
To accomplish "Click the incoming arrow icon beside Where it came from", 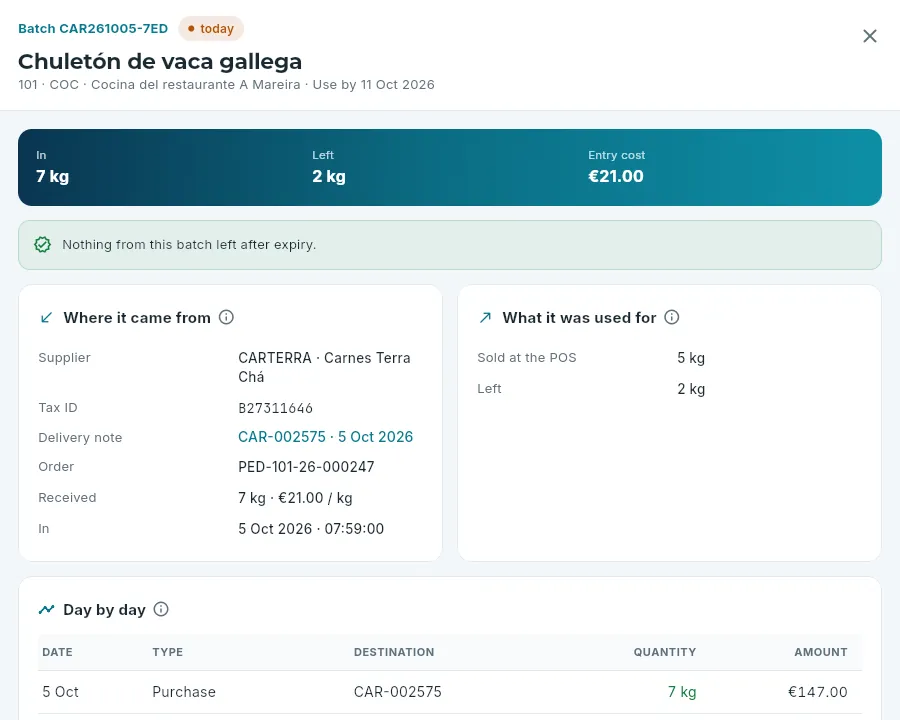I will (x=46, y=318).
